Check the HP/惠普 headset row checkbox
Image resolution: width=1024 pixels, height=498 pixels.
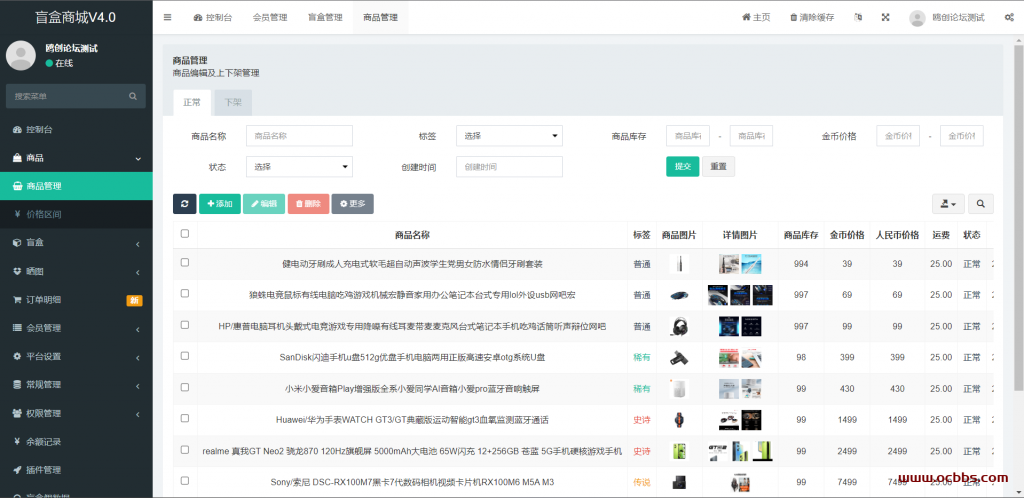(x=185, y=325)
